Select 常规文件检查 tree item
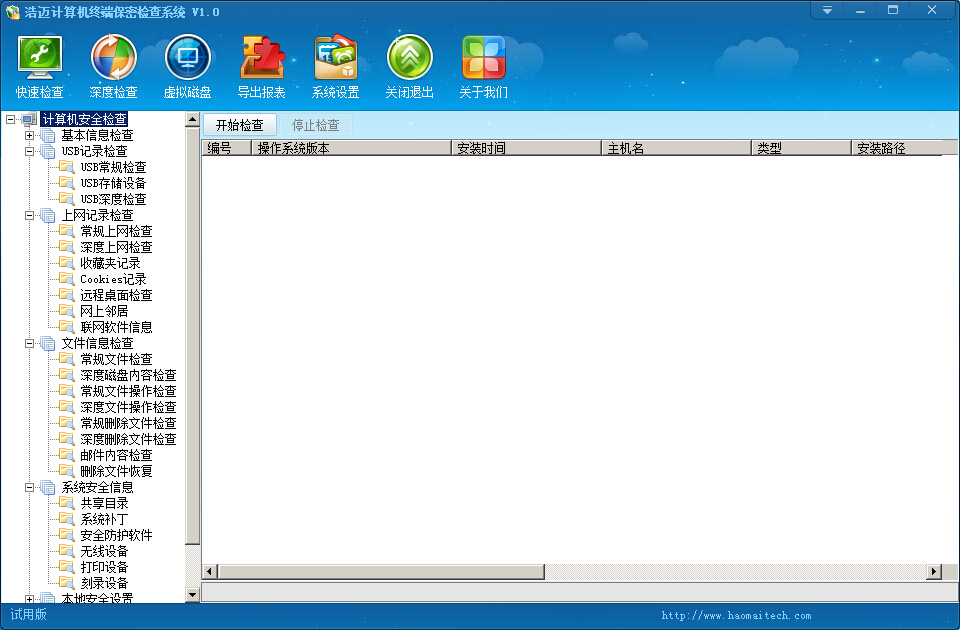This screenshot has height=630, width=960. (x=116, y=359)
